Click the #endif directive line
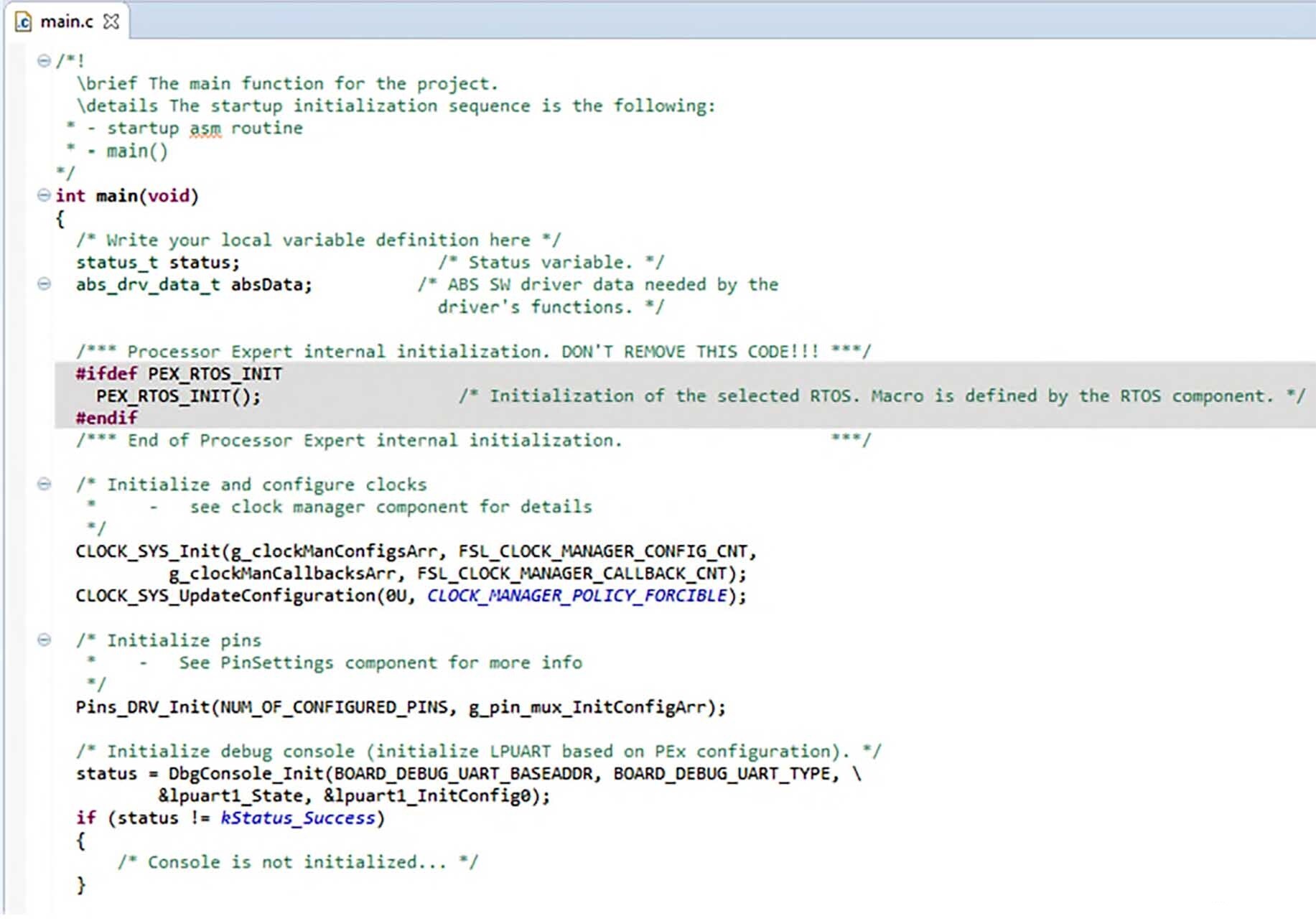The height and width of the screenshot is (921, 1316). pyautogui.click(x=106, y=419)
